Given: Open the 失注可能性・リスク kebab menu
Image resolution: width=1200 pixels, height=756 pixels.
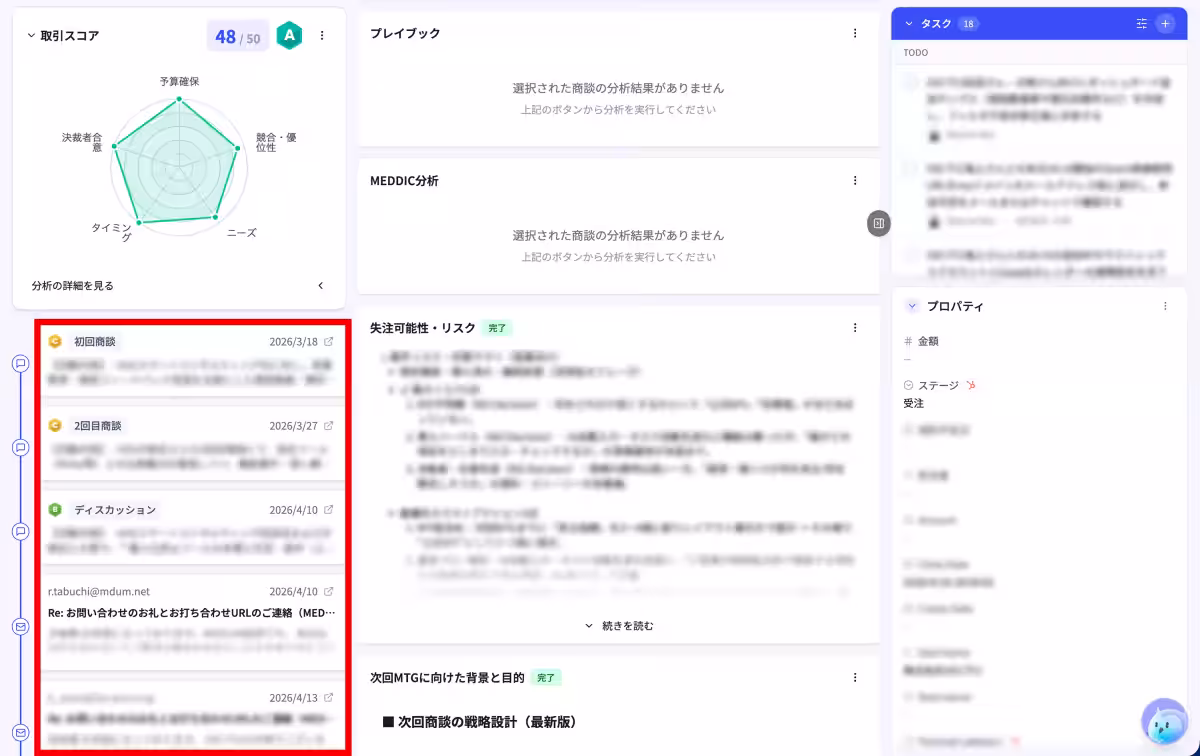Looking at the screenshot, I should pyautogui.click(x=855, y=328).
